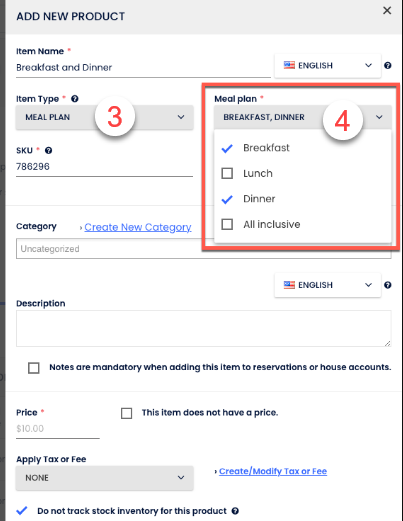Open the Item Type MEAL PLAN dropdown
The image size is (403, 521).
pos(104,117)
